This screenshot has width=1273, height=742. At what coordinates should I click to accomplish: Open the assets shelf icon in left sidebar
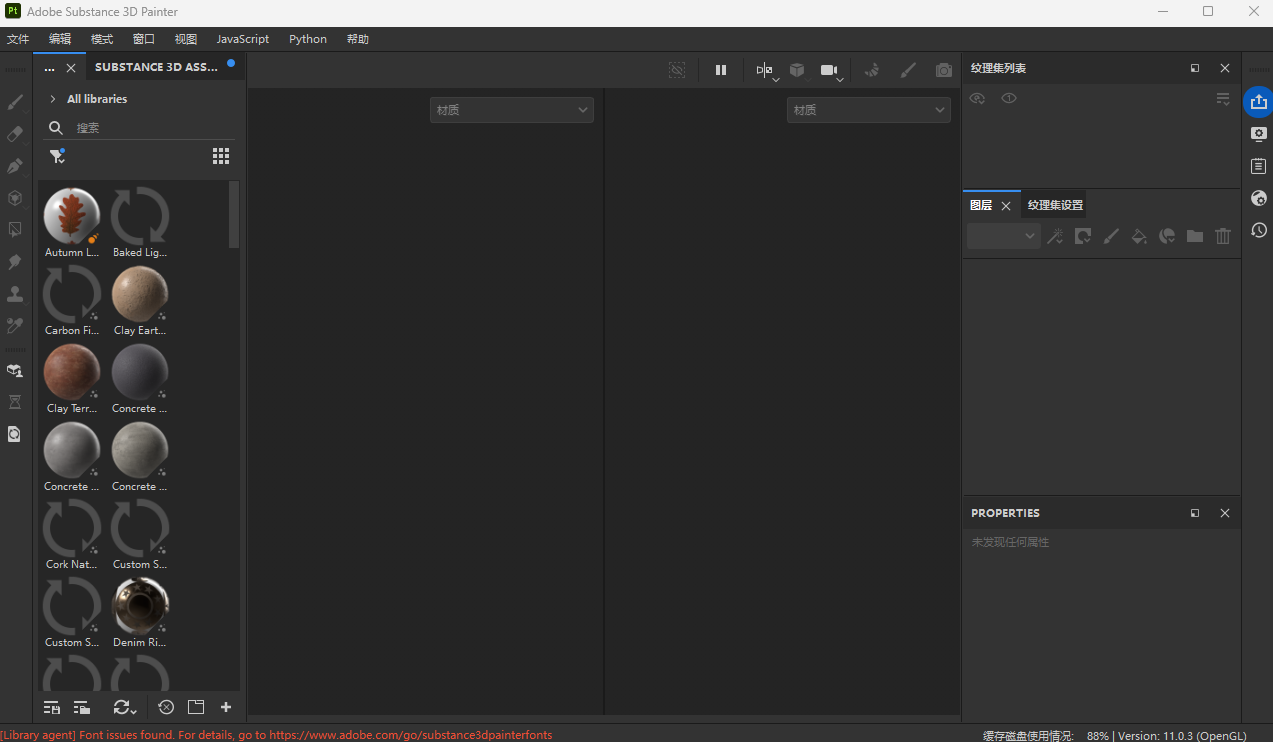coord(15,371)
